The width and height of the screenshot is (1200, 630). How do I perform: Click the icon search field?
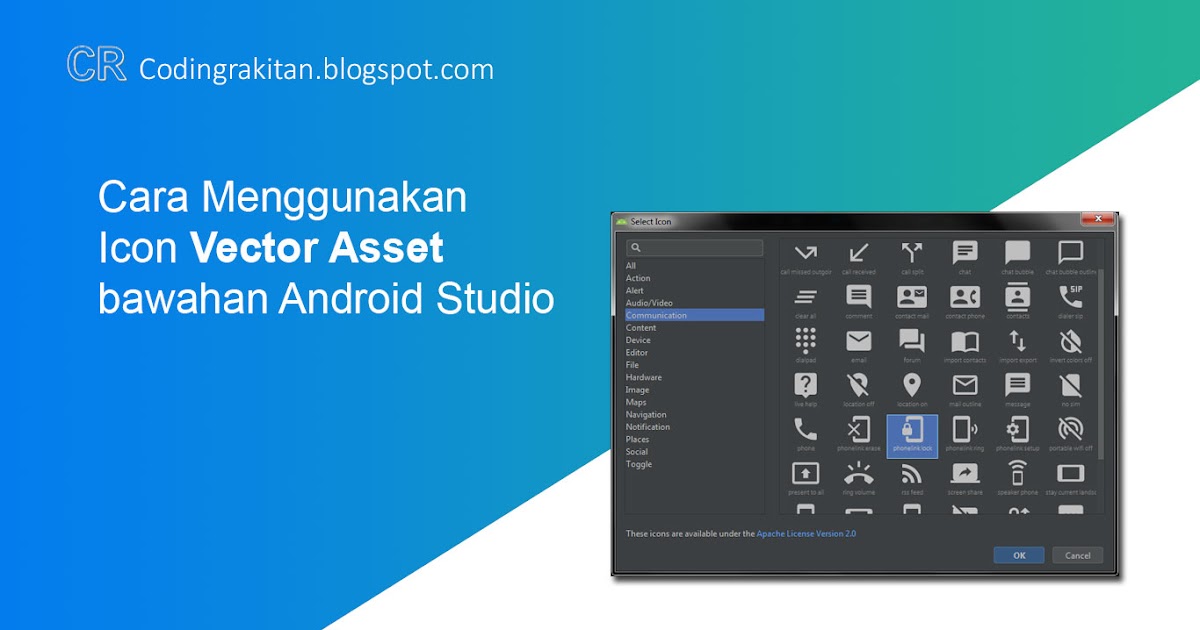coord(695,246)
